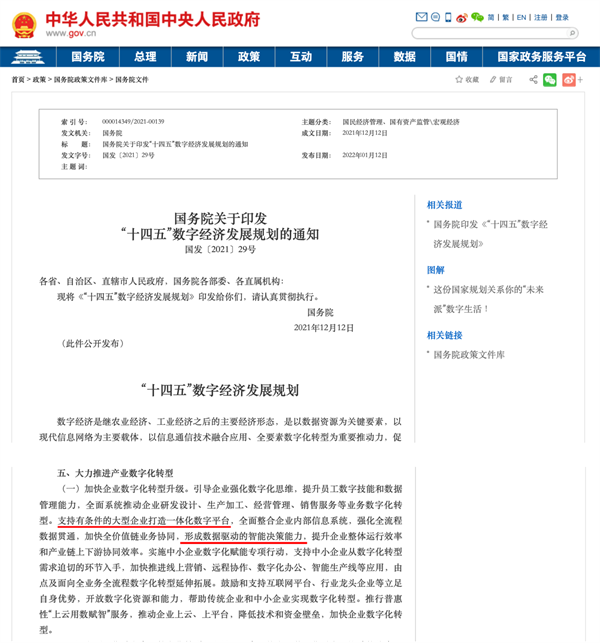This screenshot has width=600, height=643.
Task: Click the 收藏 star icon
Action: 459,79
